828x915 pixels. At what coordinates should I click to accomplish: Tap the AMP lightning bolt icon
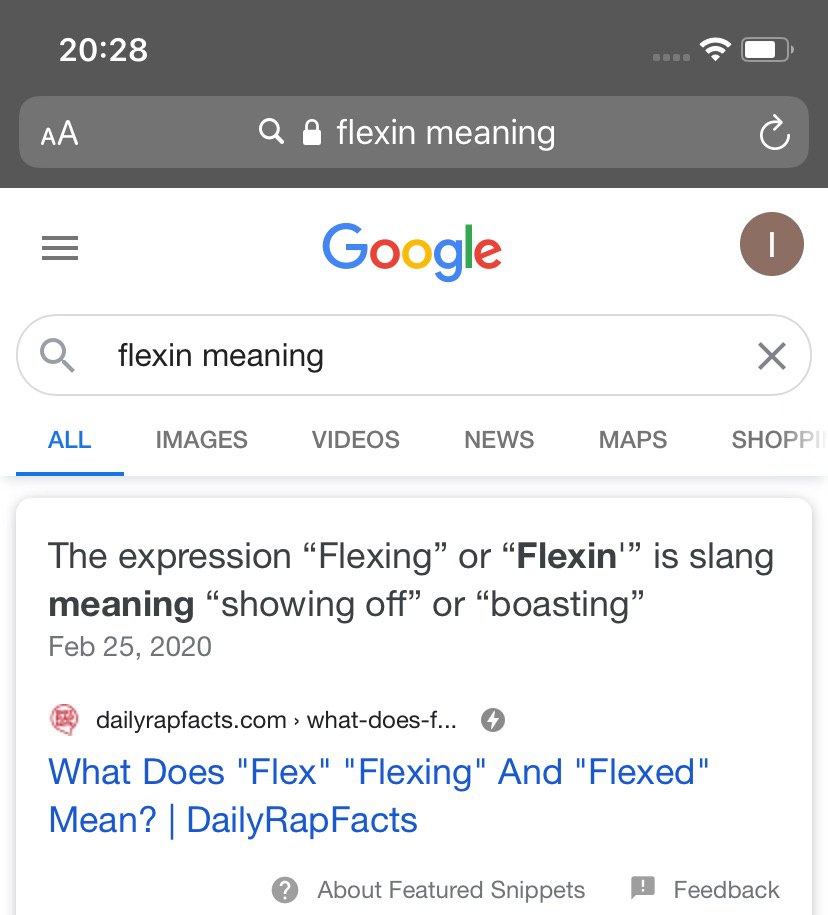tap(492, 720)
